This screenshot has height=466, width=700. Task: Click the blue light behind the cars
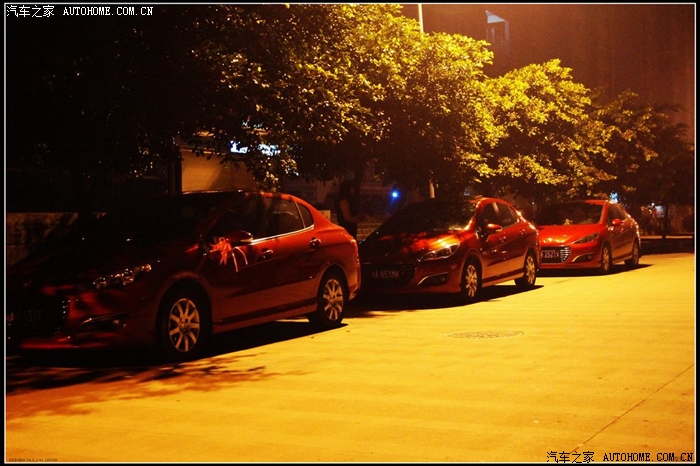pos(394,195)
